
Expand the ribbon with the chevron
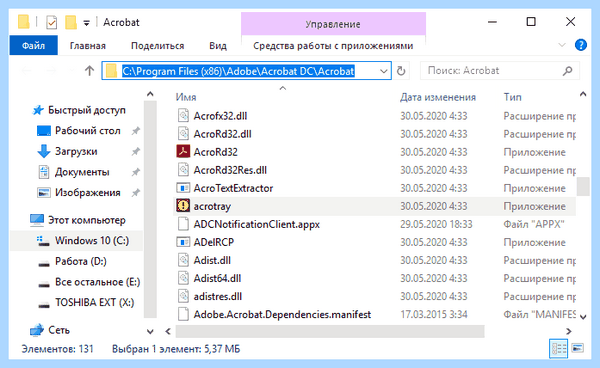click(561, 45)
